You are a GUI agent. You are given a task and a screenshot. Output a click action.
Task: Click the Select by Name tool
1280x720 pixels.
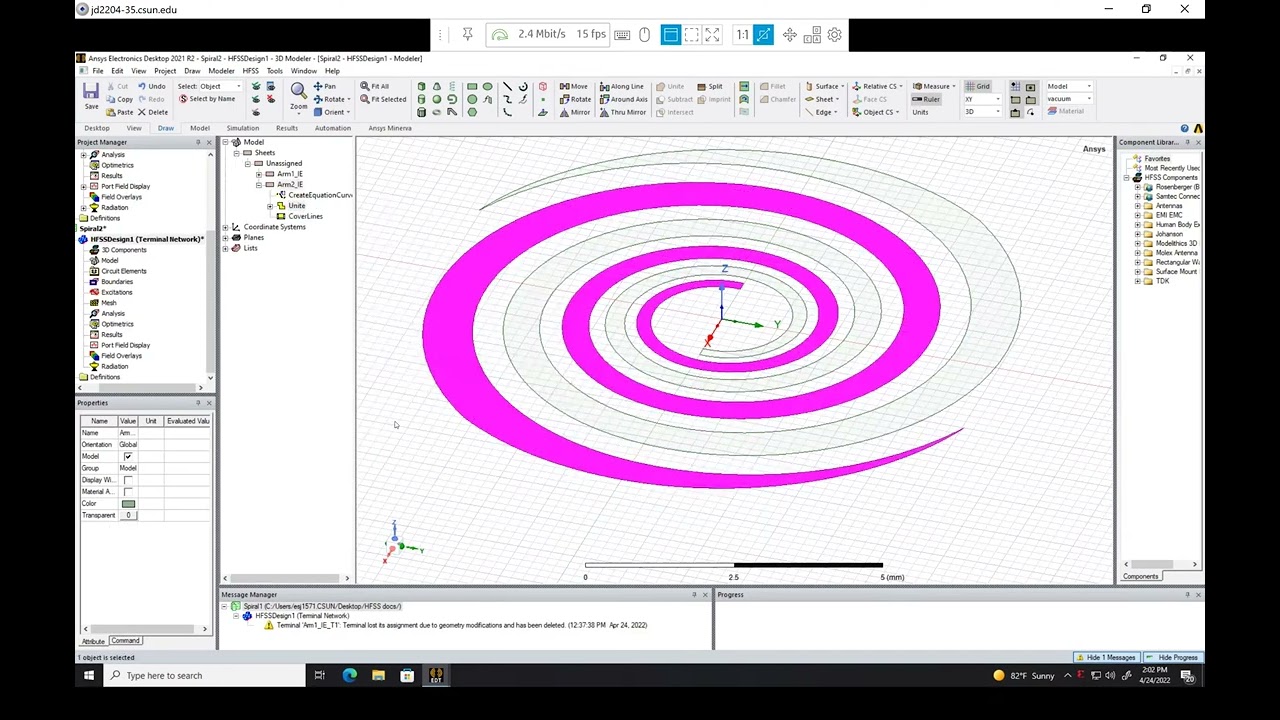[206, 99]
